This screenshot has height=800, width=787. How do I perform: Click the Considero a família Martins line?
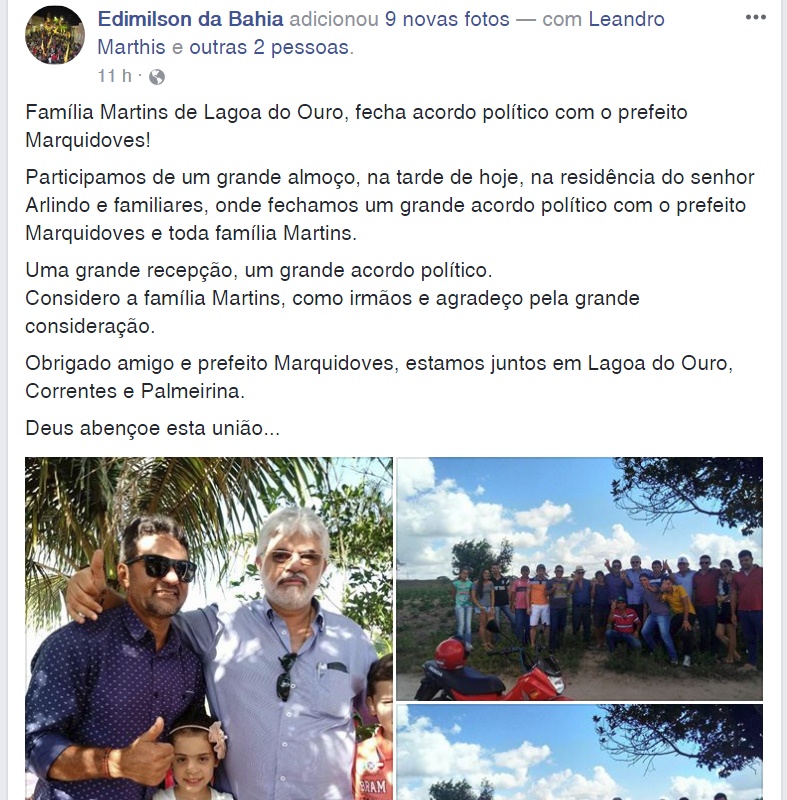click(x=332, y=312)
